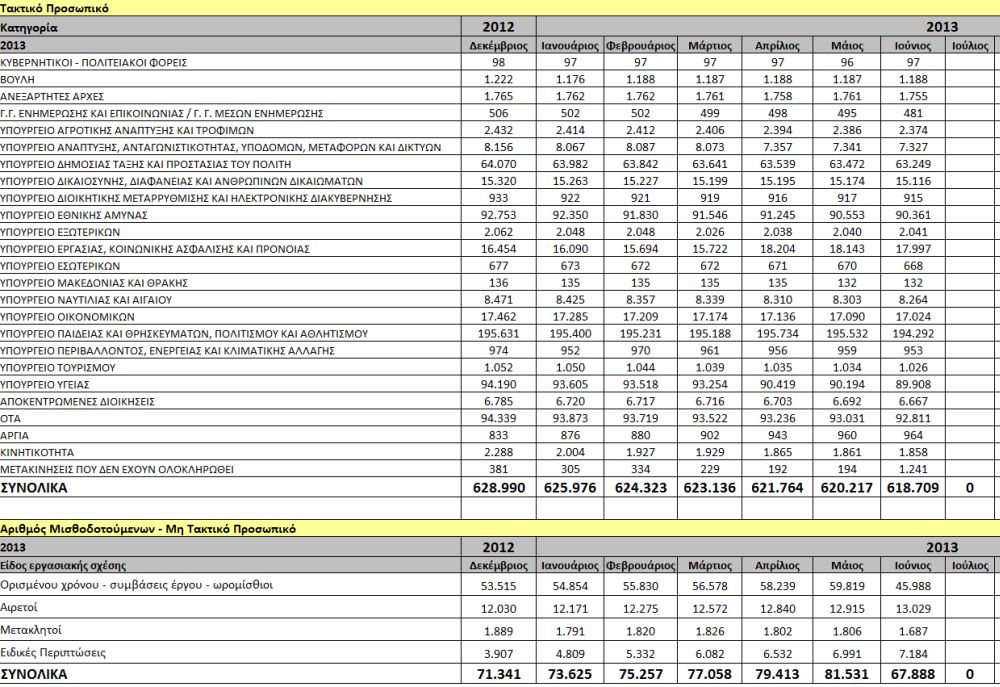Click the Μάρτιος column header in the upper table

pos(709,45)
